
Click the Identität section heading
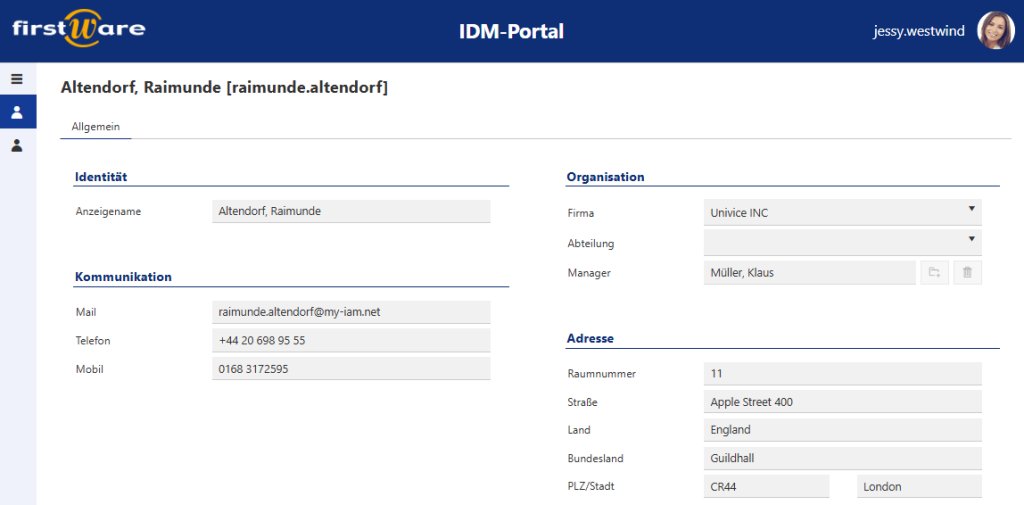click(x=101, y=176)
